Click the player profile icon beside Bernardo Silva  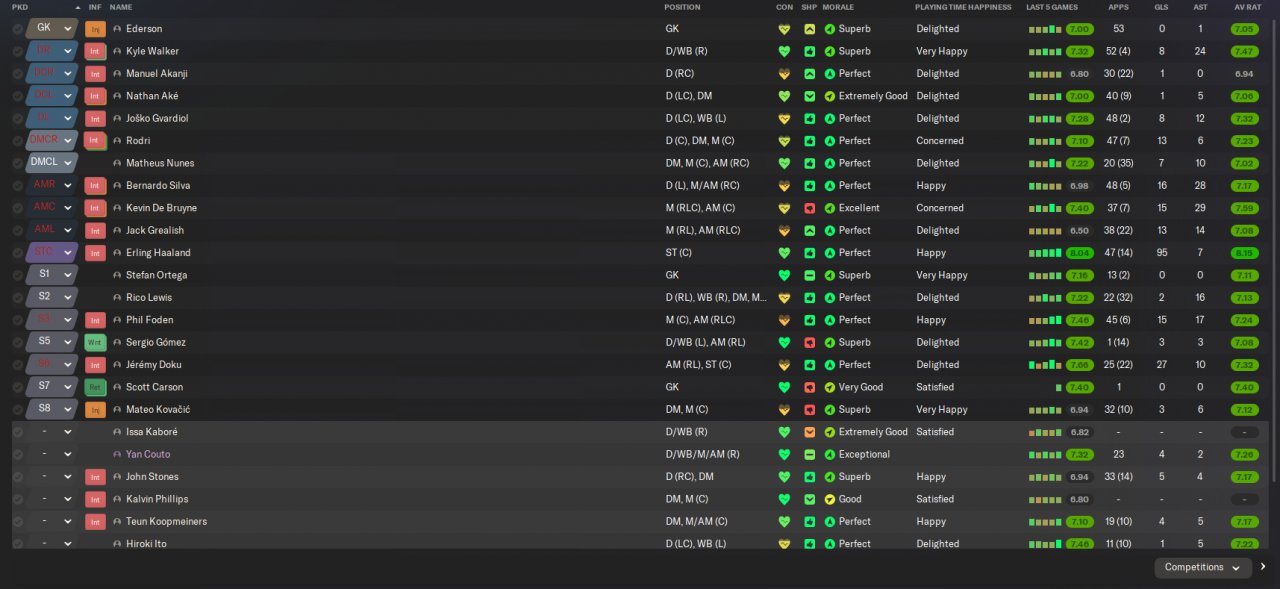[117, 186]
